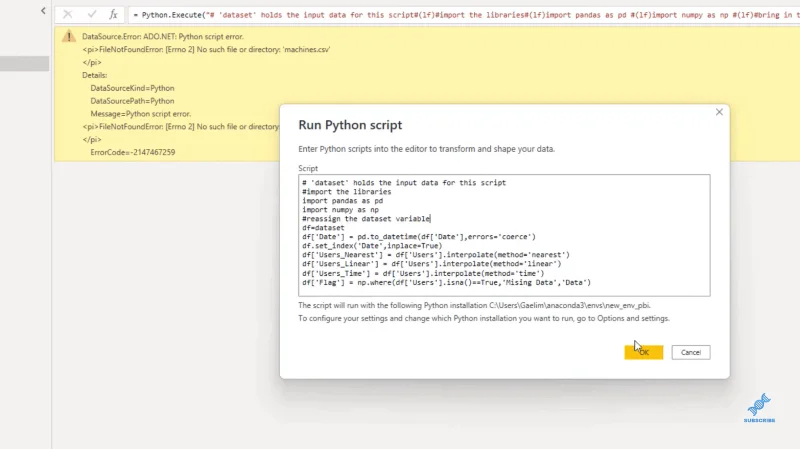Screen dimensions: 800x449
Task: Click the 'ErrorCode=-2147467259' line
Action: (x=133, y=152)
